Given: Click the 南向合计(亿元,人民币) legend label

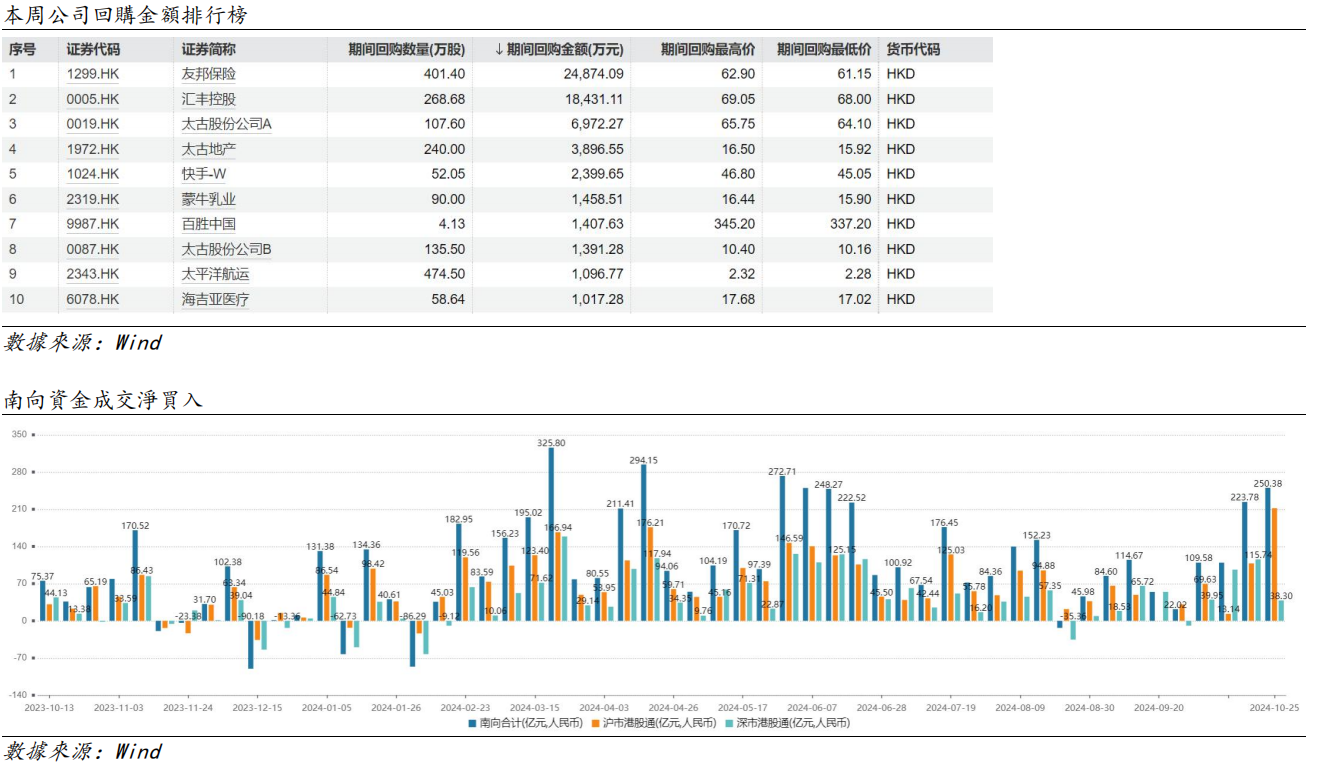Looking at the screenshot, I should click(x=530, y=723).
